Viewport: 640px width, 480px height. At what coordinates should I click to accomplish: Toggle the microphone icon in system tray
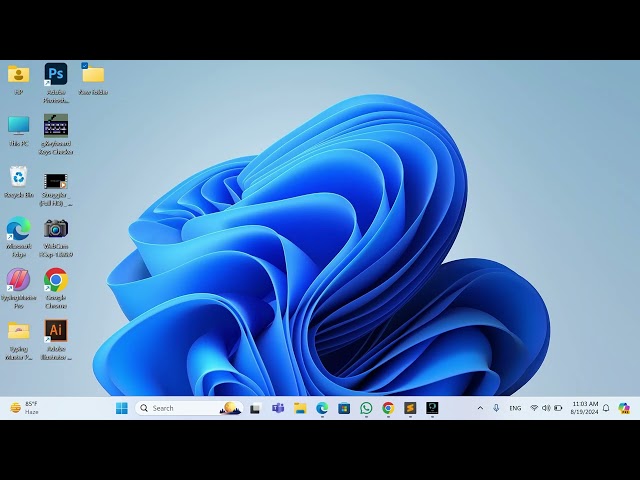coord(496,408)
